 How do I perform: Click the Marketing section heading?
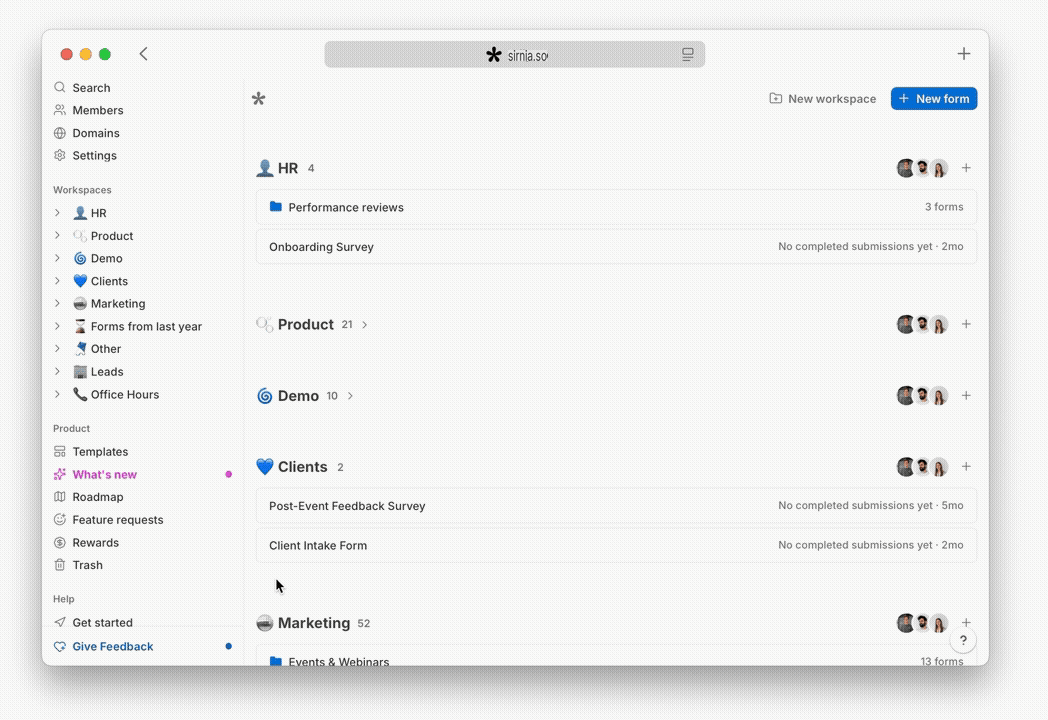(313, 623)
